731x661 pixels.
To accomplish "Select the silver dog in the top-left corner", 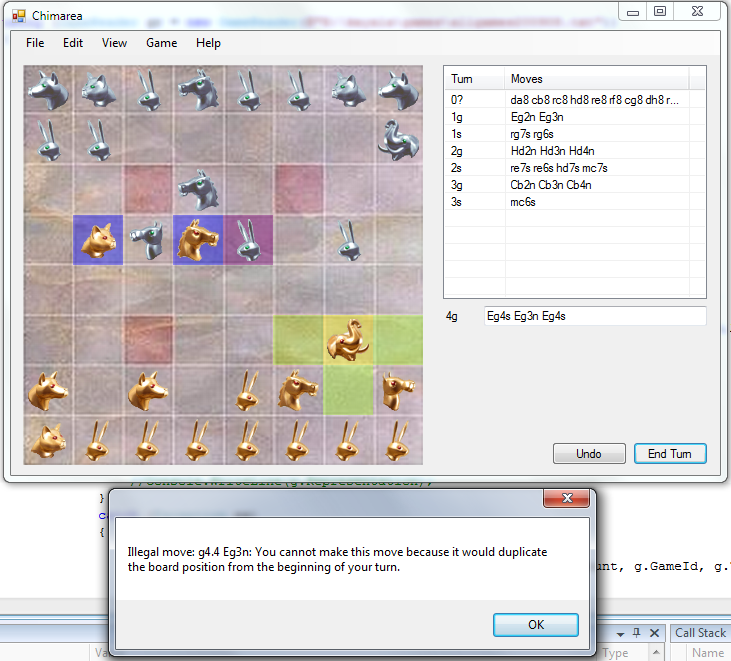I will point(47,90).
